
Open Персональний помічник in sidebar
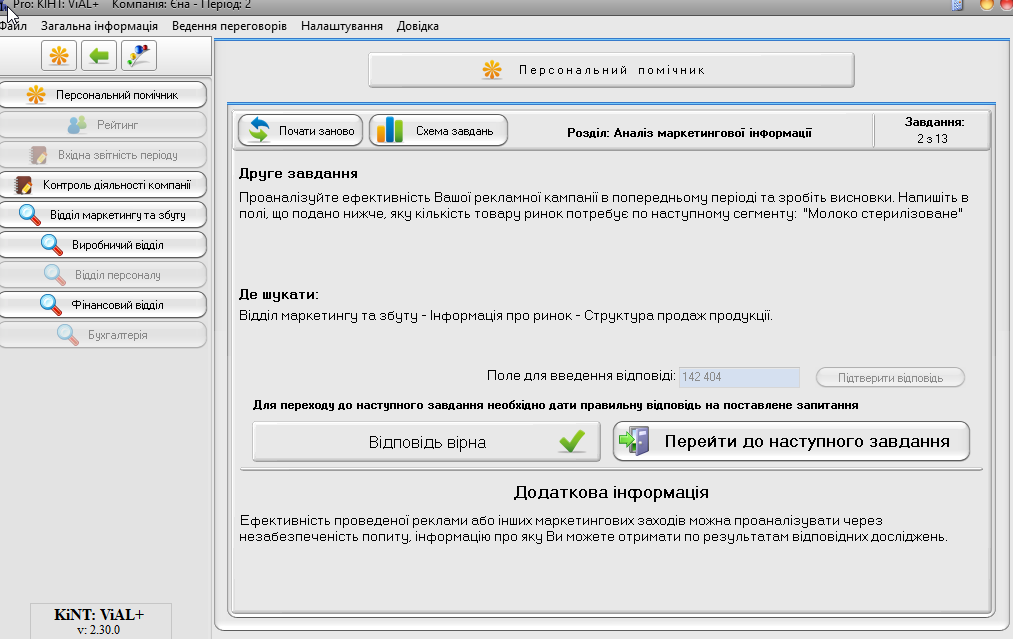(103, 95)
